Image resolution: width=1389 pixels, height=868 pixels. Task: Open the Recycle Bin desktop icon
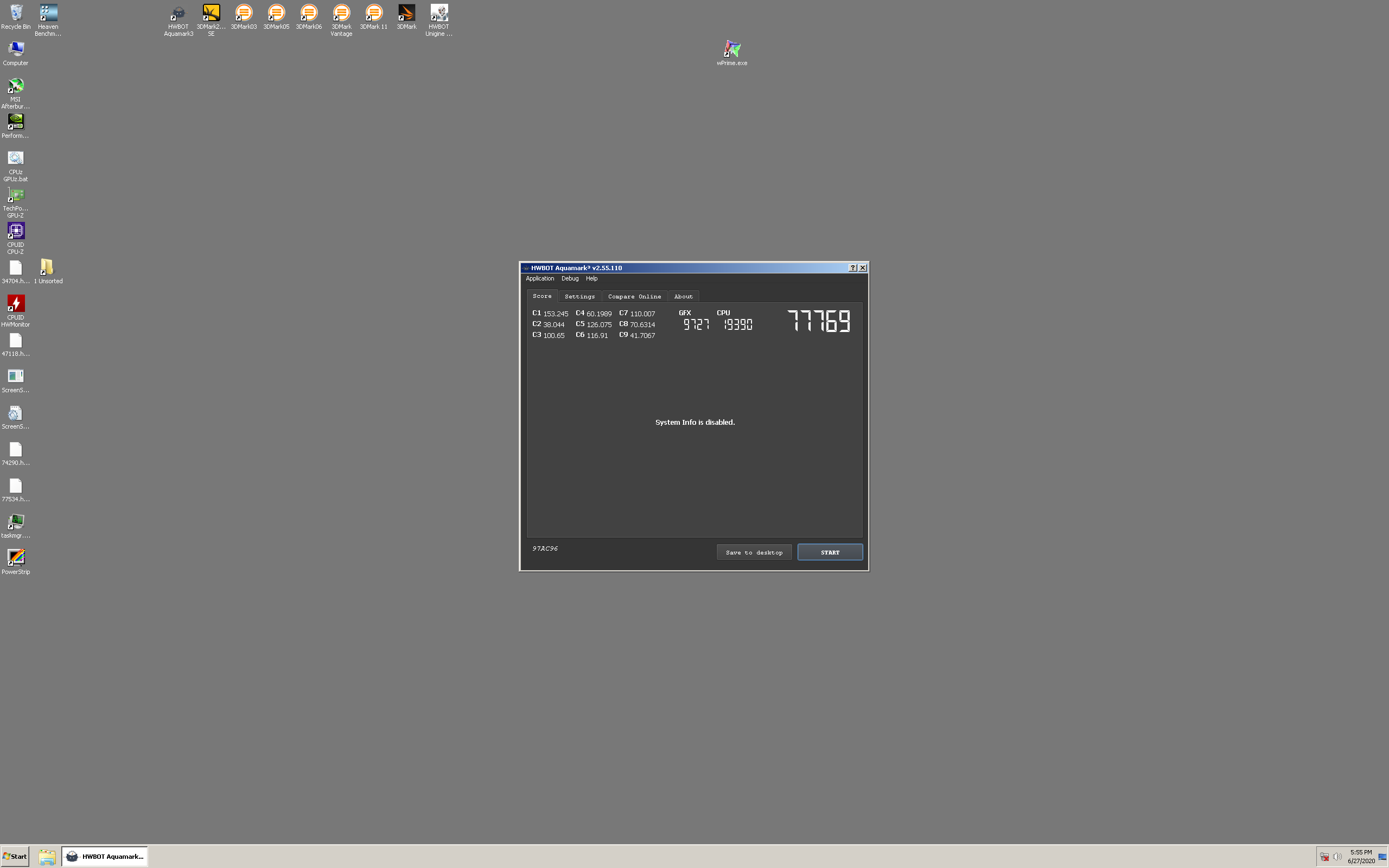16,17
